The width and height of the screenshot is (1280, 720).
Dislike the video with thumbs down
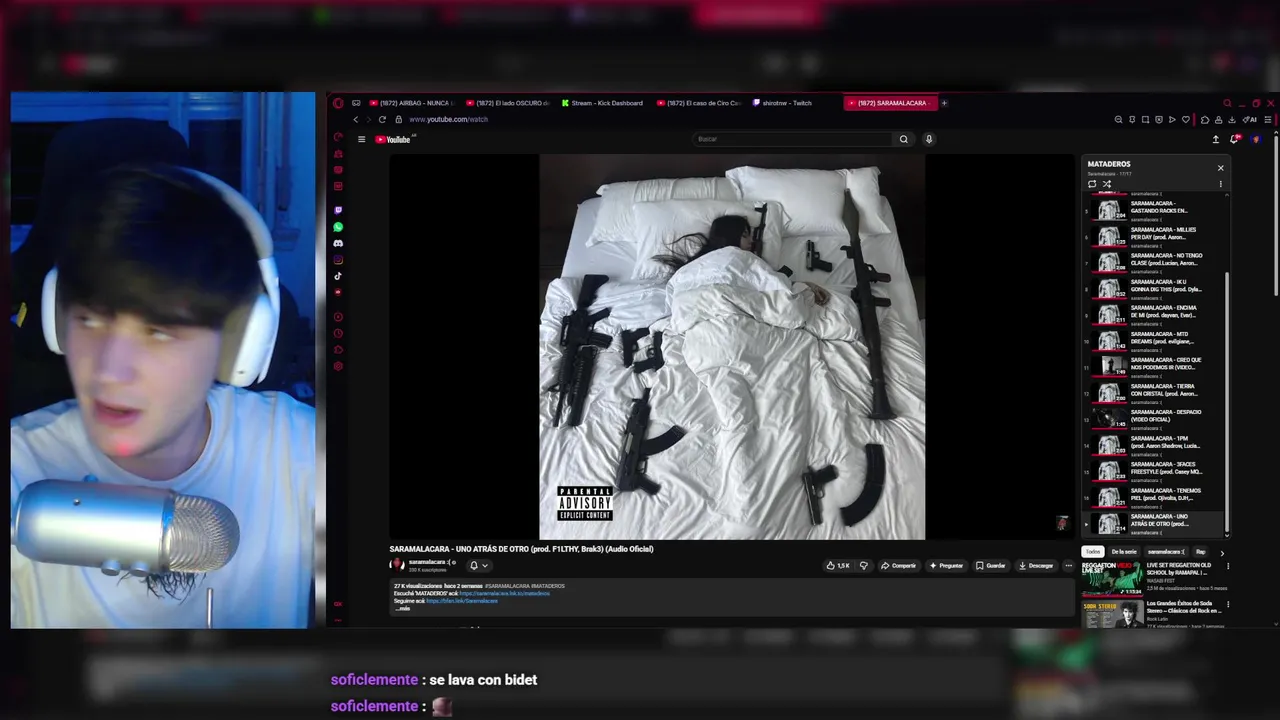864,565
